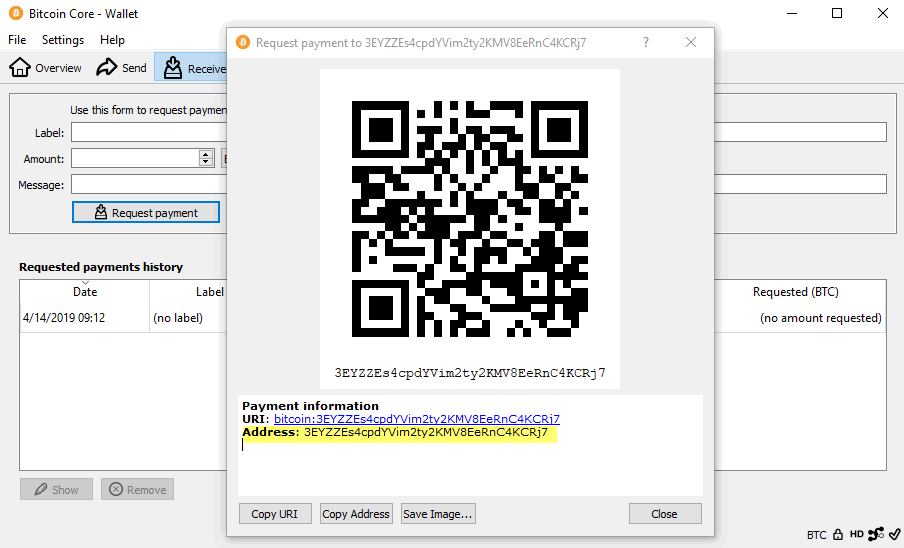Click the Copy Address button
The width and height of the screenshot is (904, 548).
356,513
